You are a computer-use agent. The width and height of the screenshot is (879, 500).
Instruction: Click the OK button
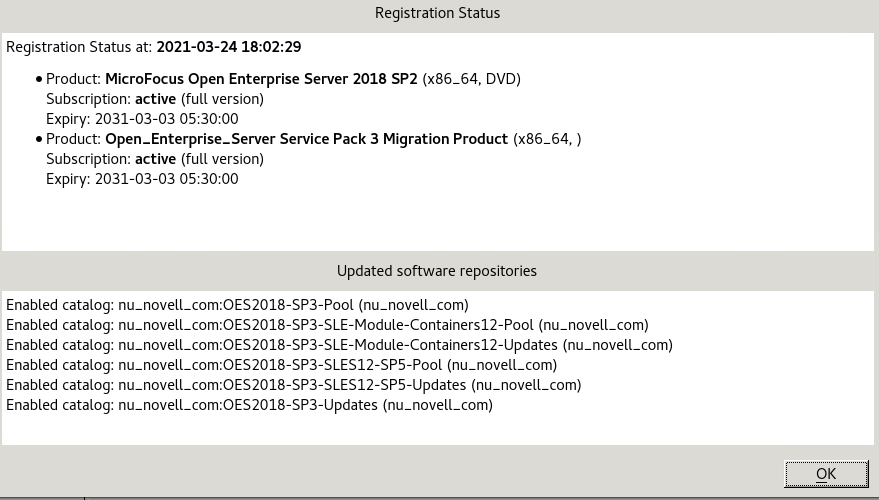point(826,474)
